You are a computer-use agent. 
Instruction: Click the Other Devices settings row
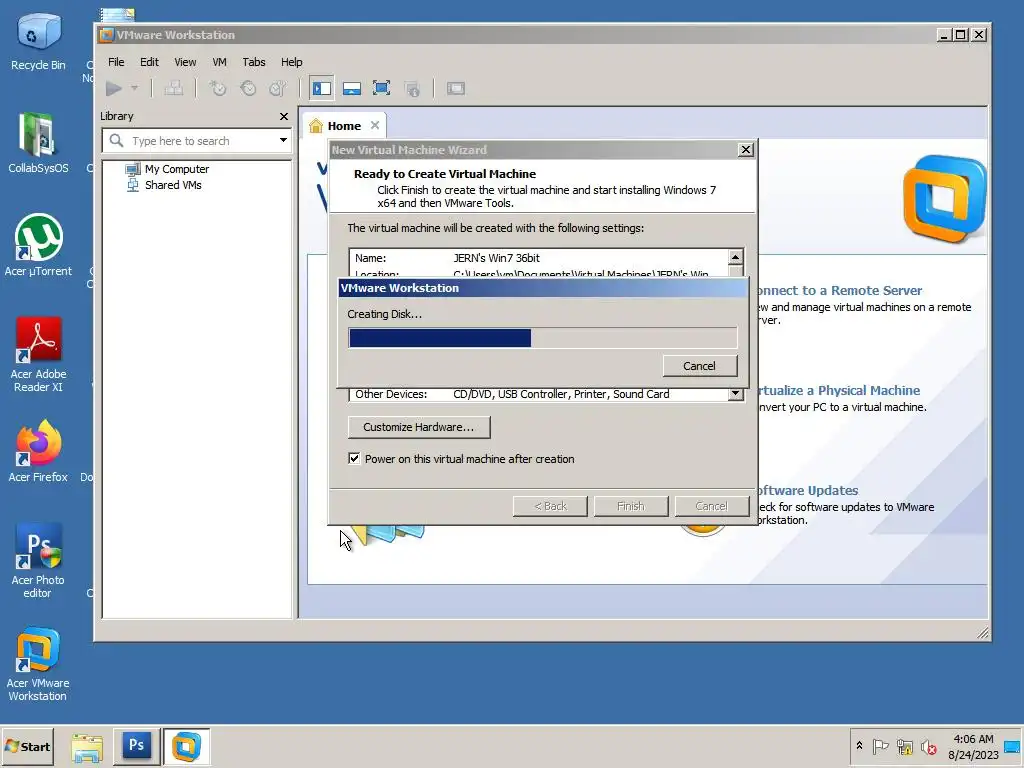tap(539, 394)
